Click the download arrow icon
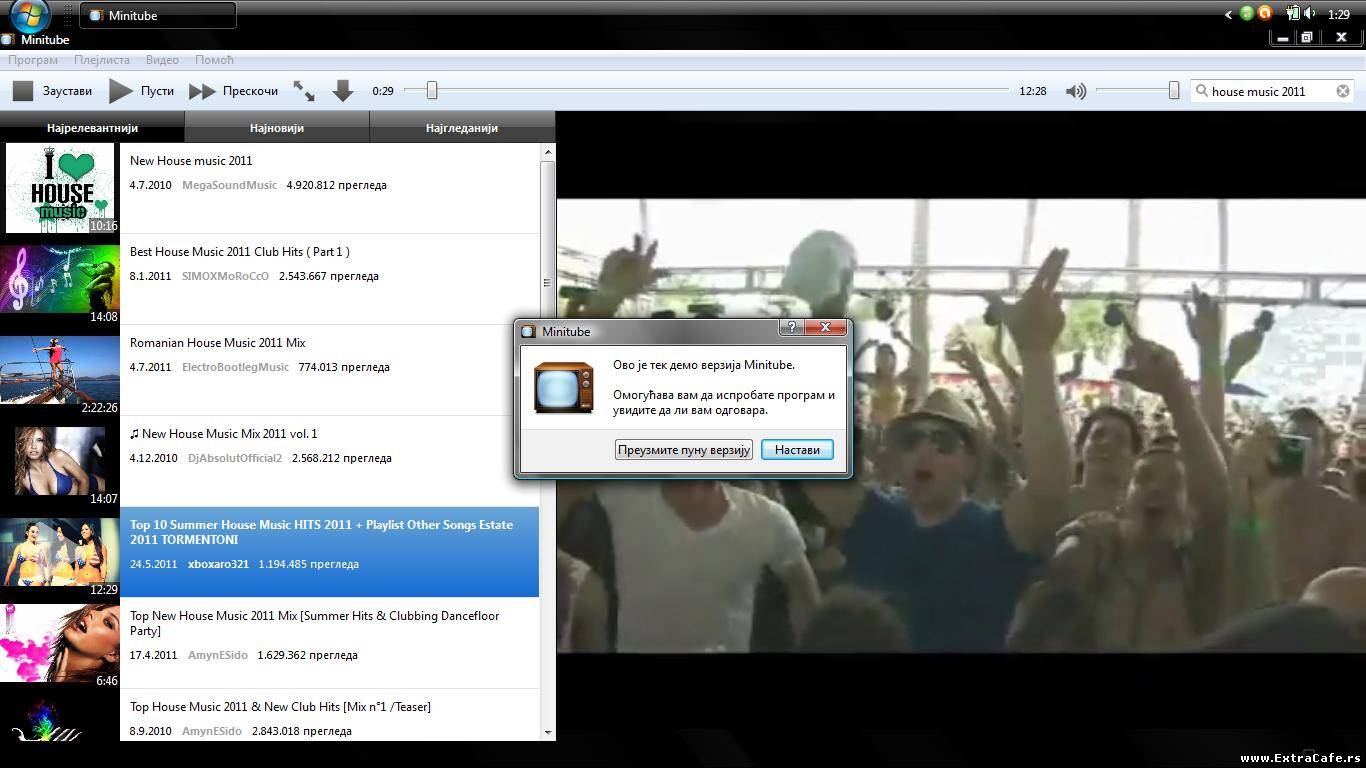1366x768 pixels. pos(343,91)
